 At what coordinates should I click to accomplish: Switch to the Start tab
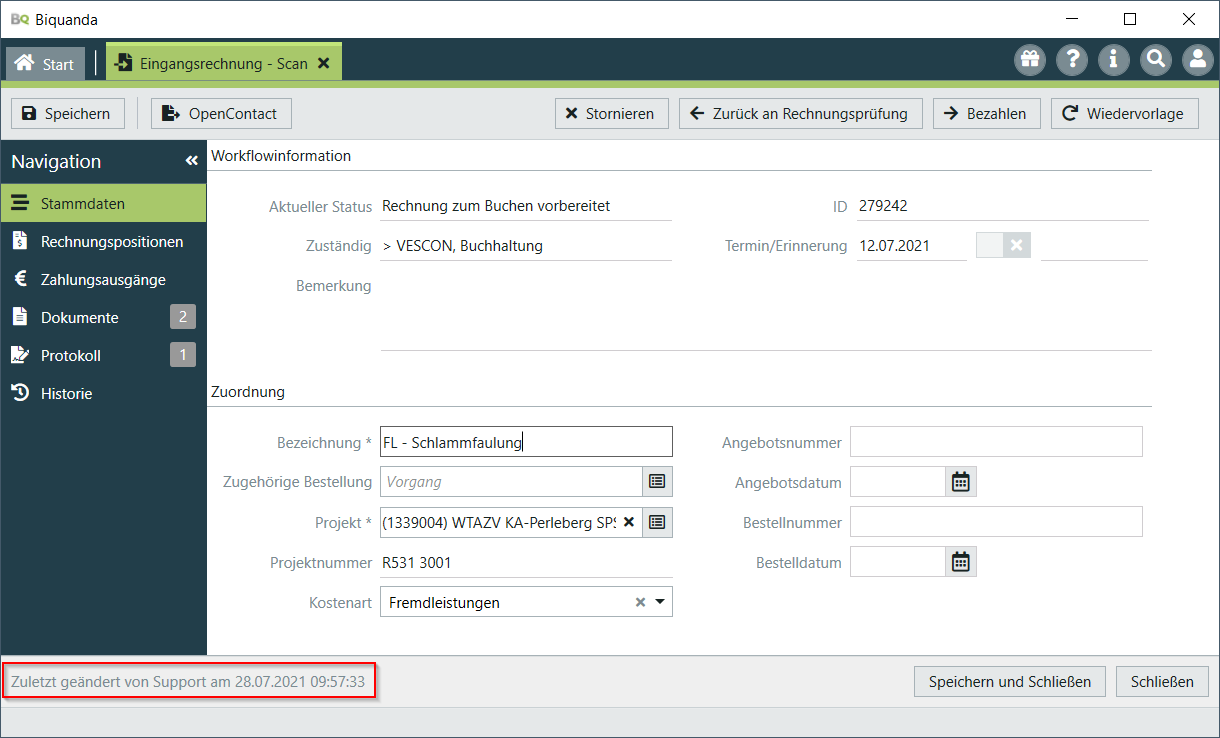point(45,63)
